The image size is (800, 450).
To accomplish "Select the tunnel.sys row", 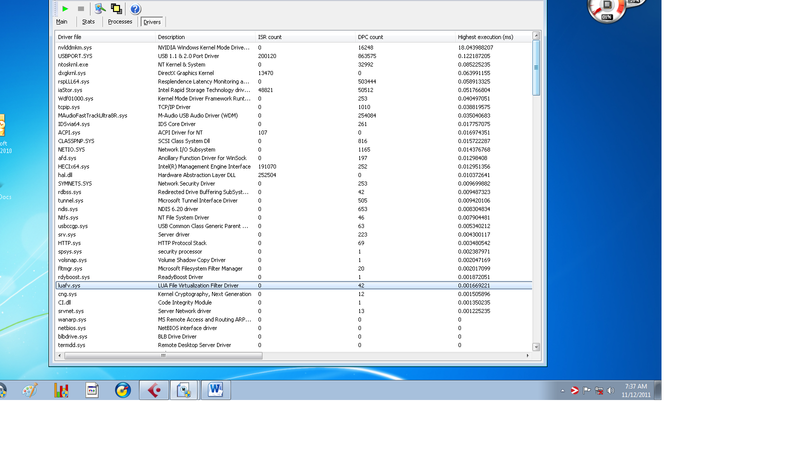I will tap(293, 201).
